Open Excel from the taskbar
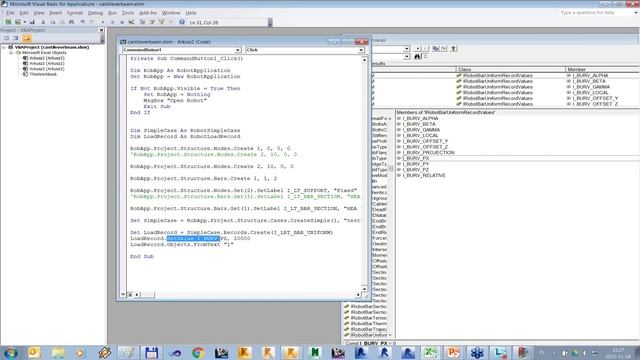 pyautogui.click(x=430, y=353)
